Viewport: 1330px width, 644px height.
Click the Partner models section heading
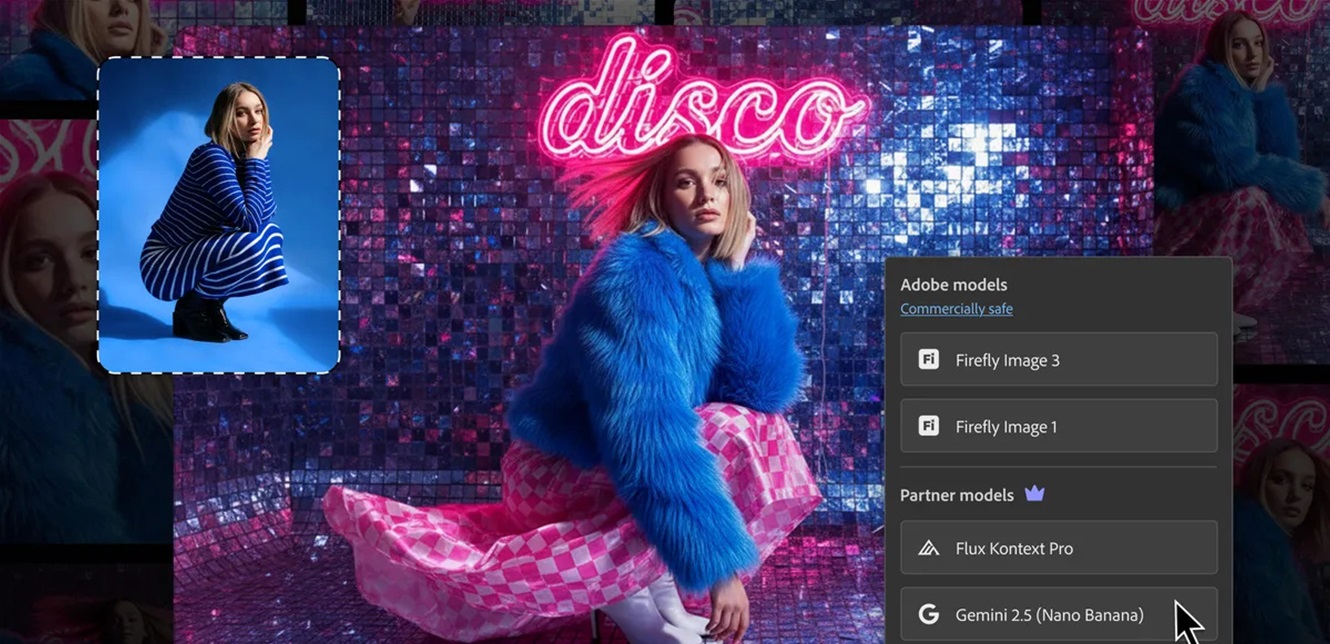click(x=957, y=495)
